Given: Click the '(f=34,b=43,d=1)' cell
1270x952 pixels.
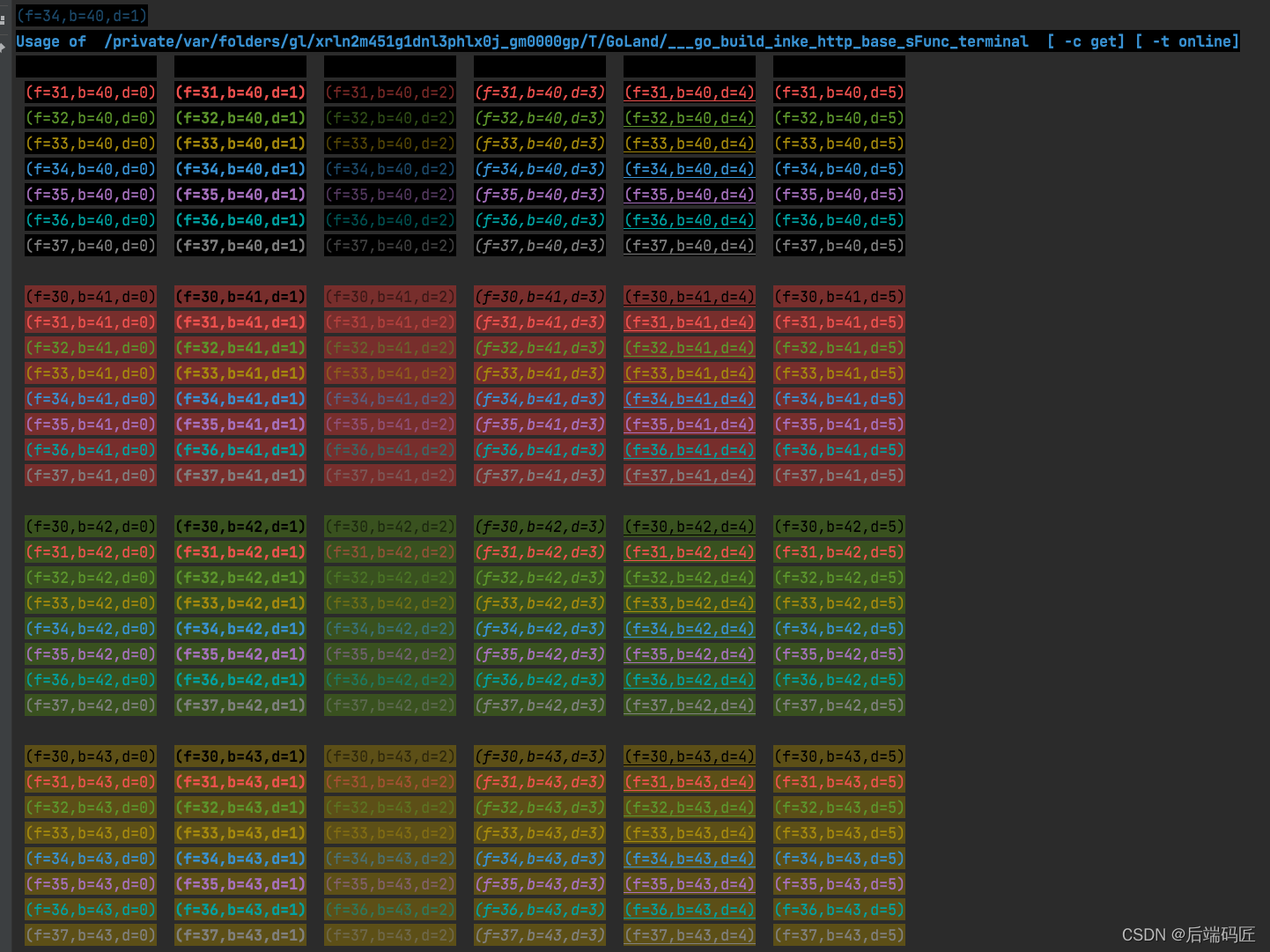Looking at the screenshot, I should [x=240, y=859].
